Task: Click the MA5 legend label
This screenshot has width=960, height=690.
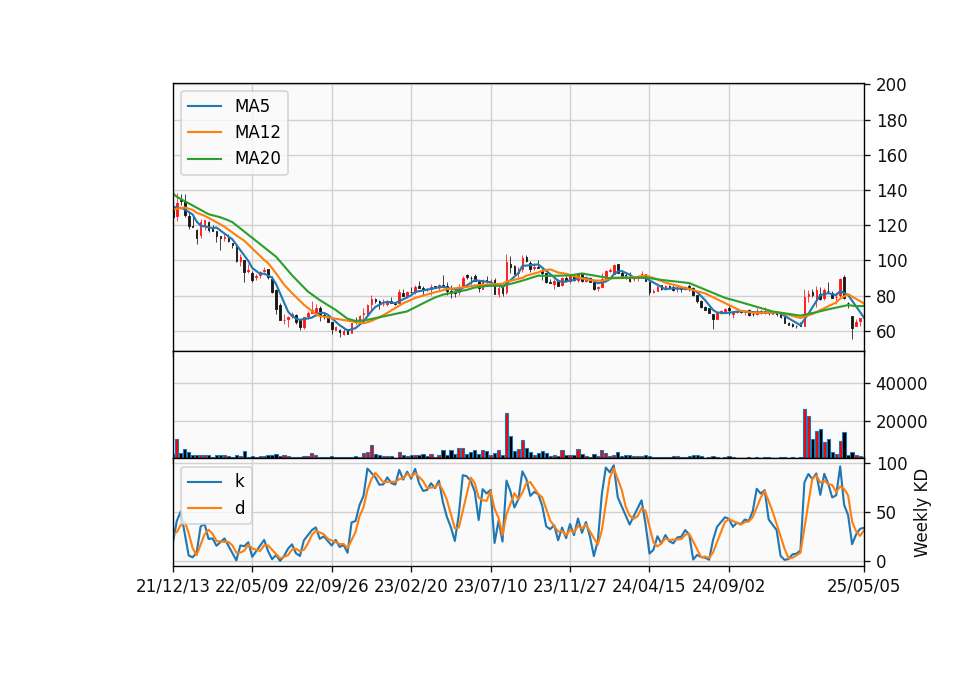Action: pyautogui.click(x=252, y=106)
